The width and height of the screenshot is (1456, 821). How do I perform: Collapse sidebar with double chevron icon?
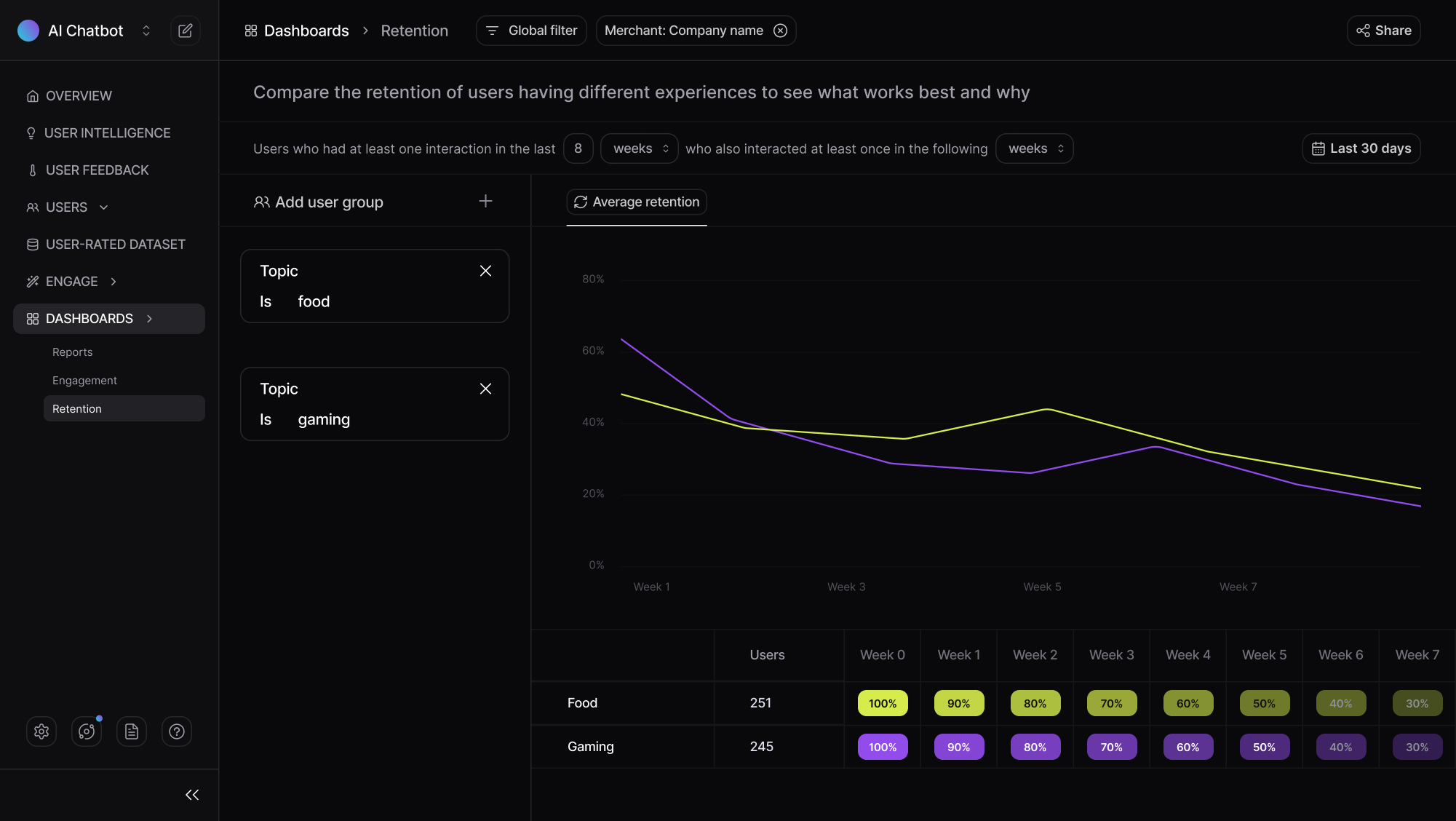[x=192, y=795]
